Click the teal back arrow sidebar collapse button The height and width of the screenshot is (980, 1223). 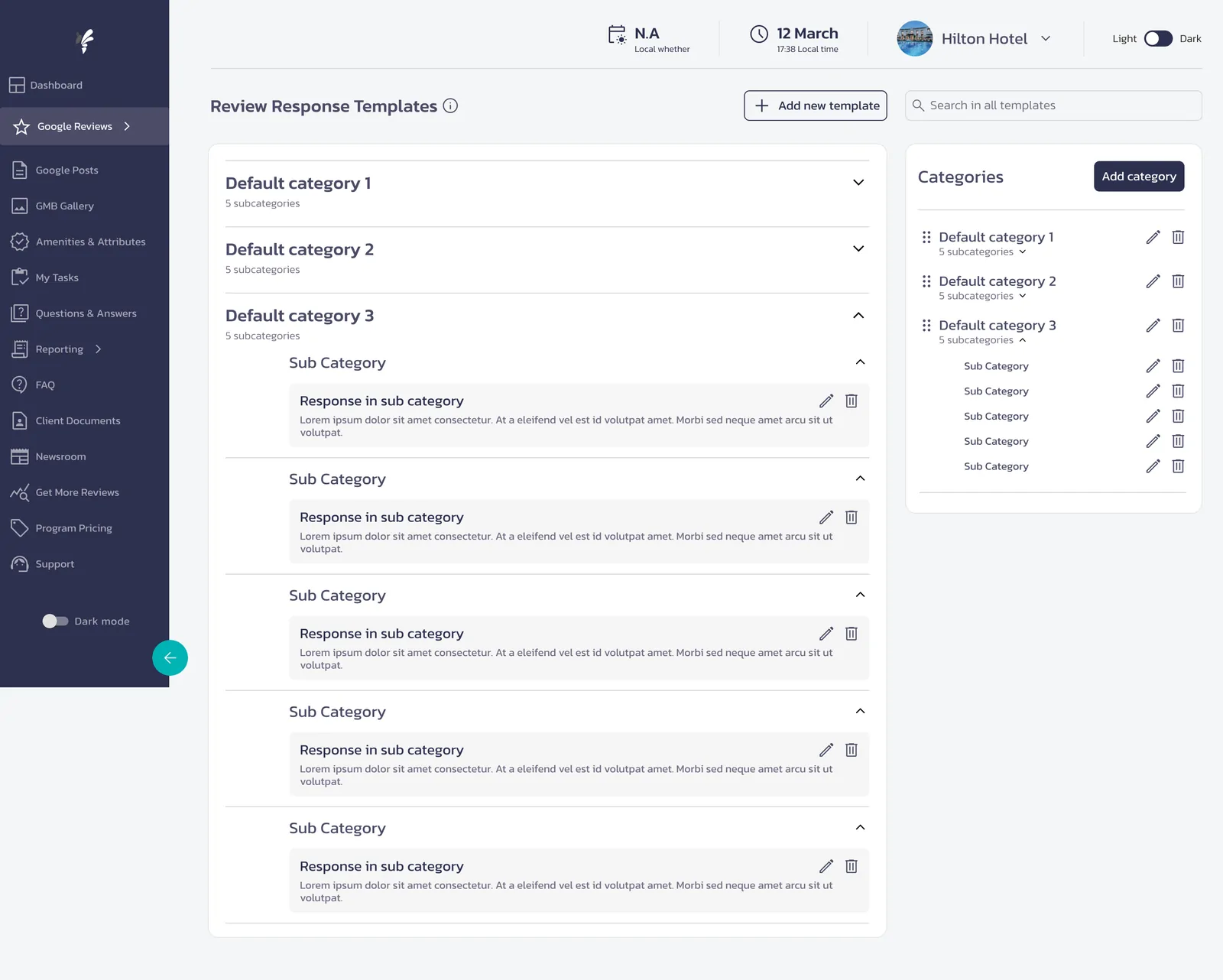(x=170, y=657)
